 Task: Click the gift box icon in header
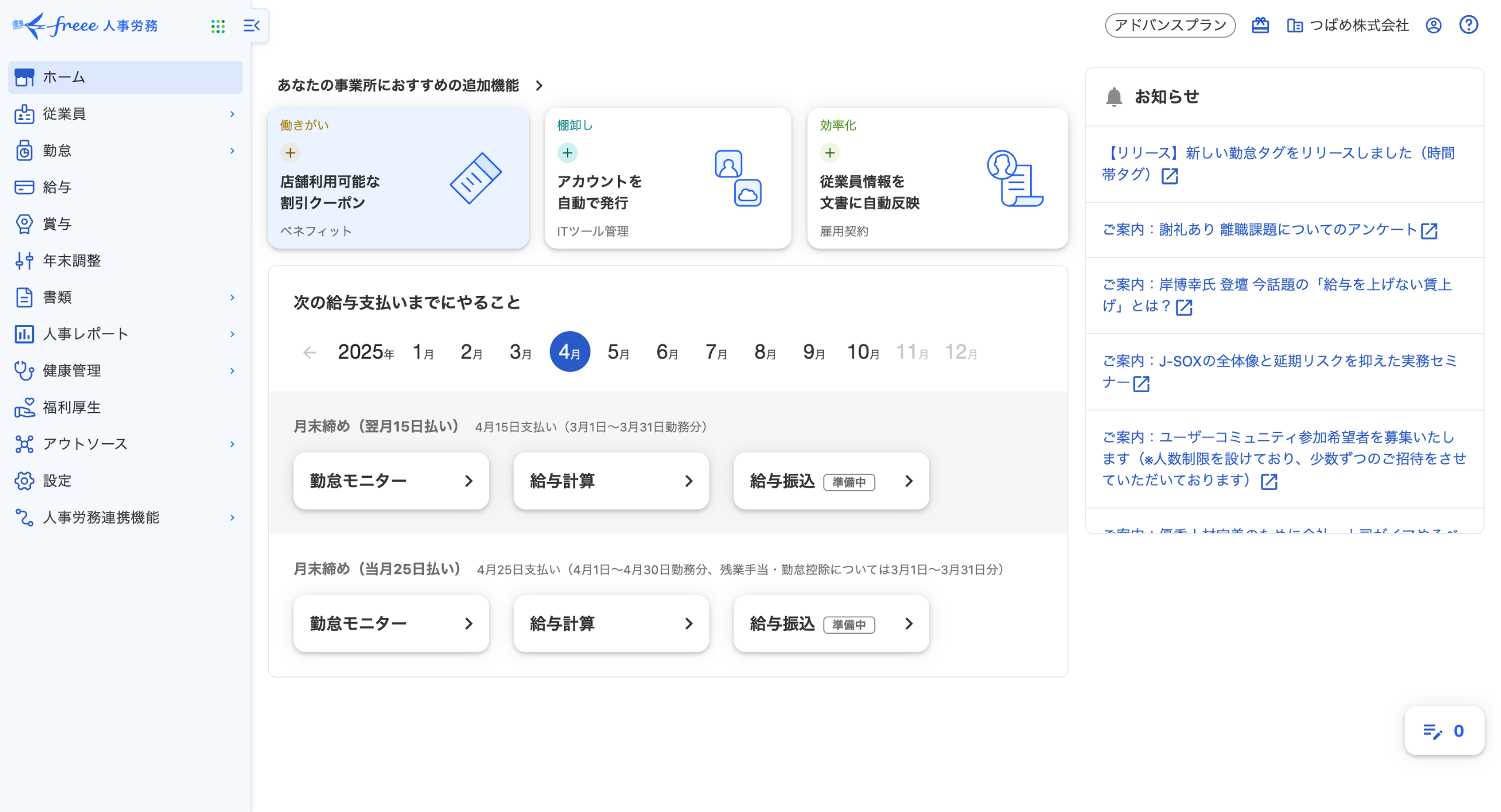(1260, 25)
